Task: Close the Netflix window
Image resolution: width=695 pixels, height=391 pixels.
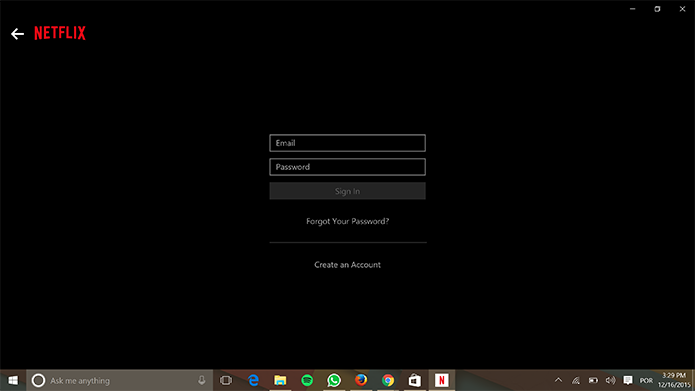Action: pyautogui.click(x=683, y=9)
